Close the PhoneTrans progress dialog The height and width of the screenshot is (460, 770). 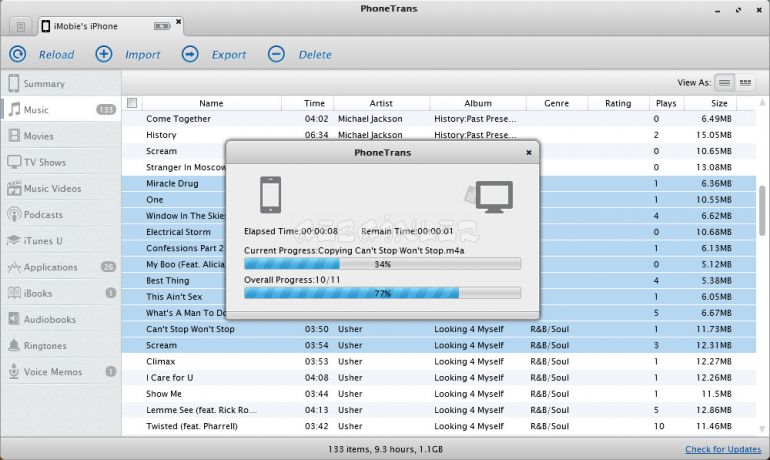pyautogui.click(x=529, y=153)
